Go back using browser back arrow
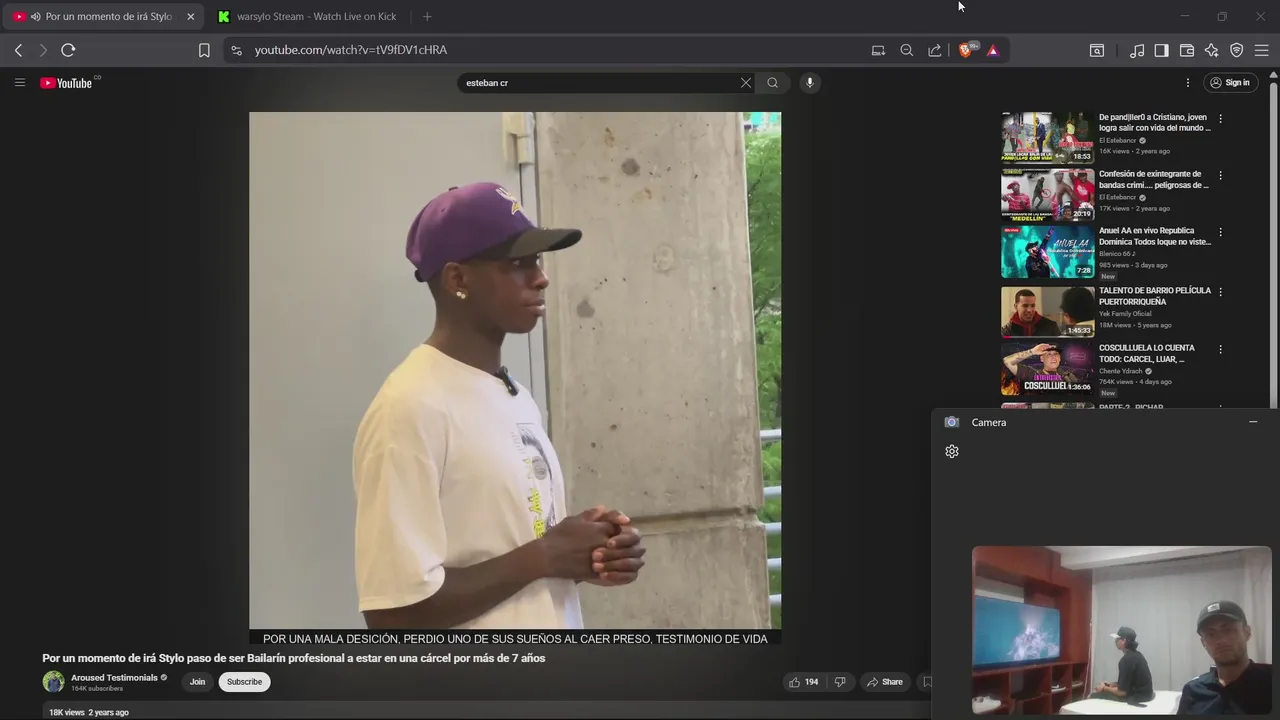This screenshot has height=720, width=1280. point(18,50)
